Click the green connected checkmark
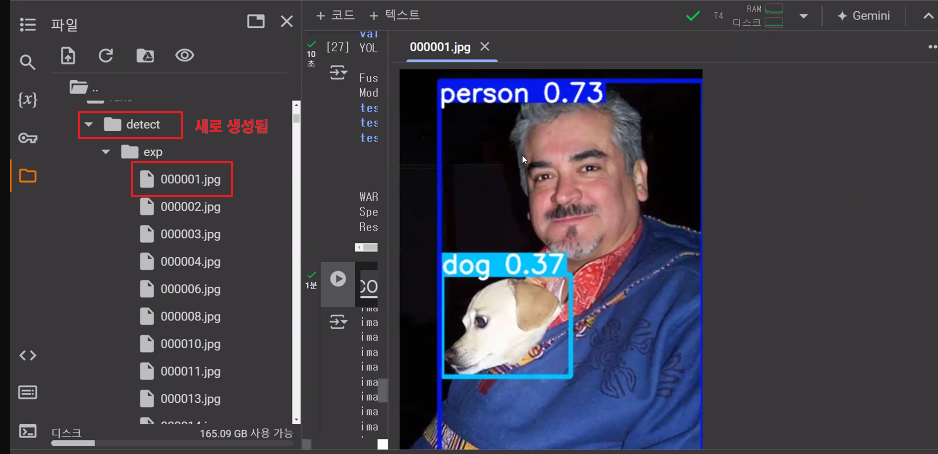The image size is (938, 454). (x=693, y=16)
